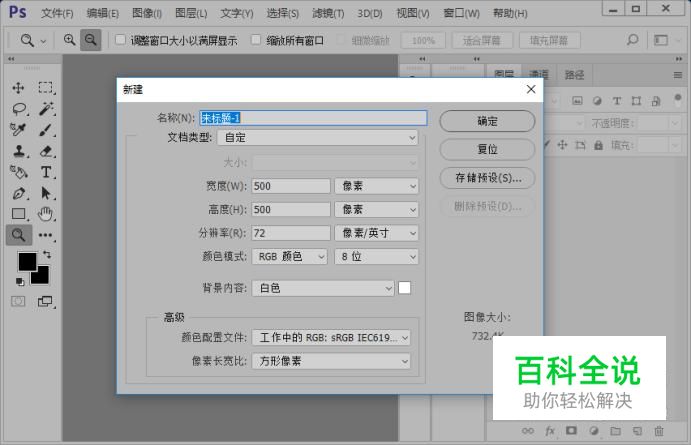Click the foreground color swatch
691x445 pixels.
click(x=27, y=260)
